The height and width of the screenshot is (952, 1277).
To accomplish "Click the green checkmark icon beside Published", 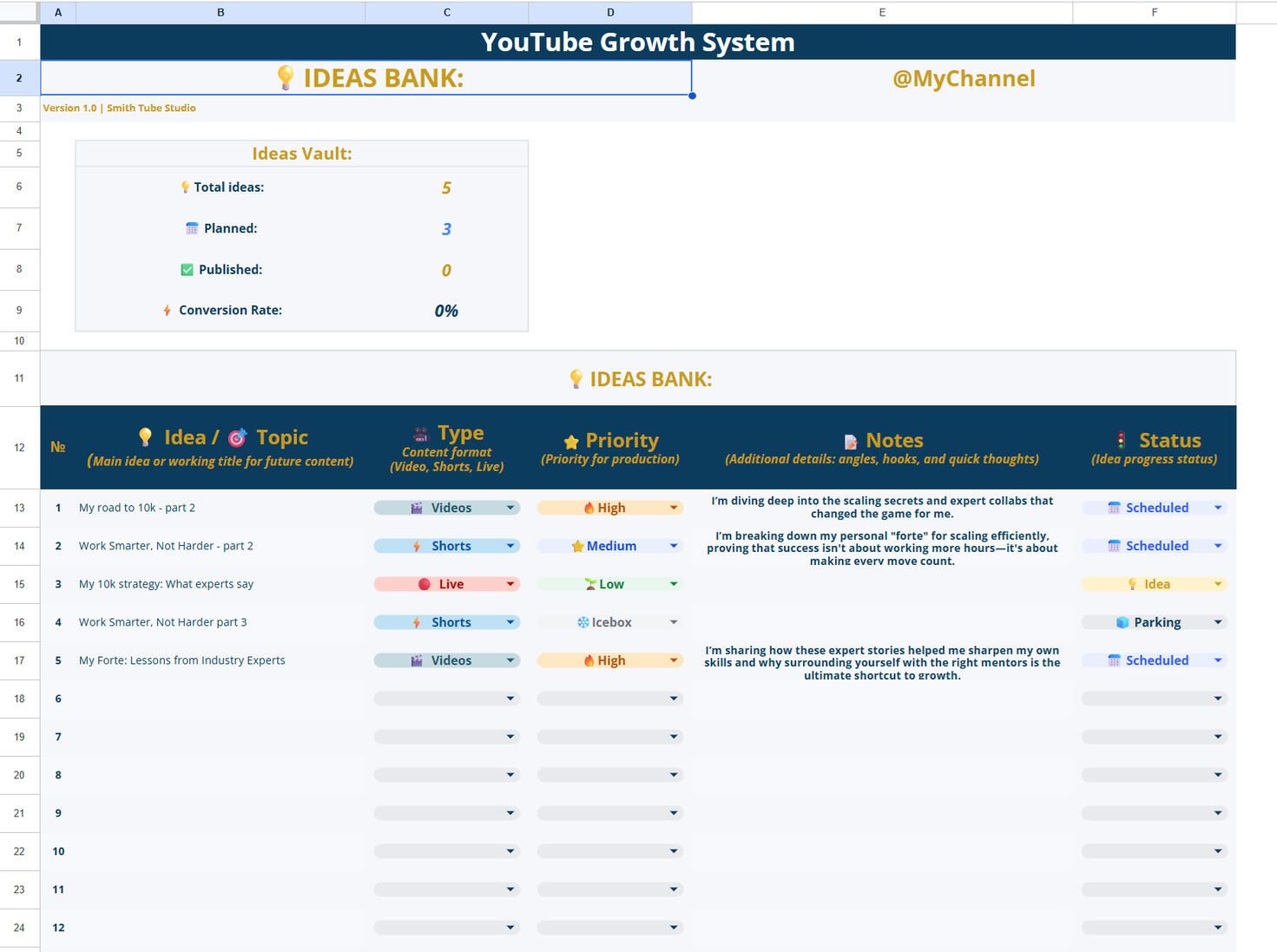I will point(187,270).
